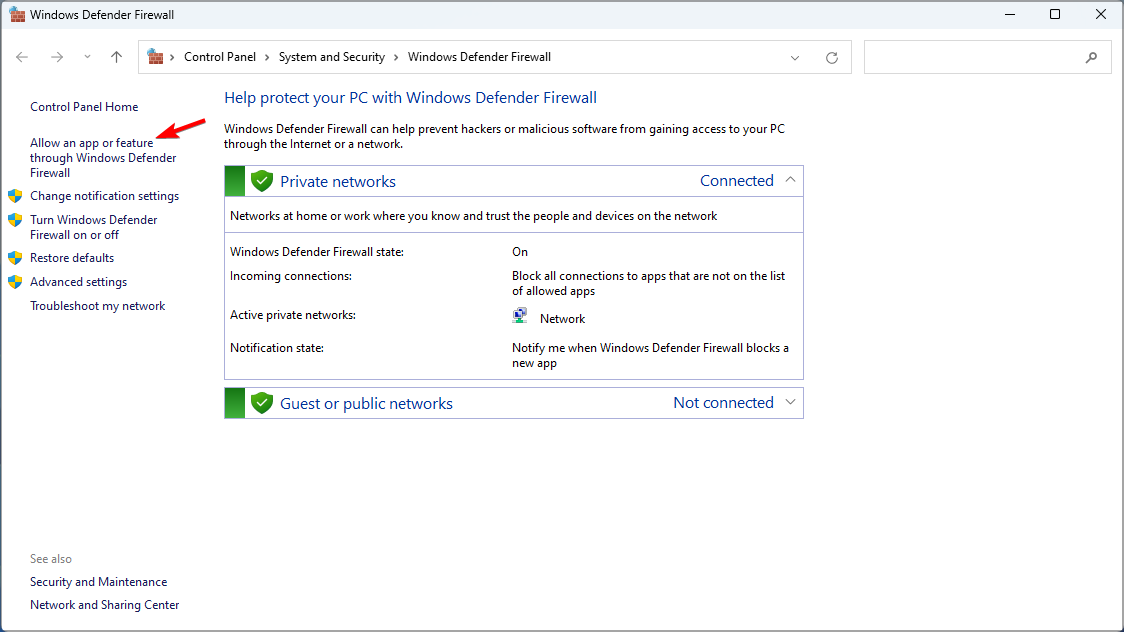Open Troubleshoot my network
Screen dimensions: 1124x632
pos(97,305)
